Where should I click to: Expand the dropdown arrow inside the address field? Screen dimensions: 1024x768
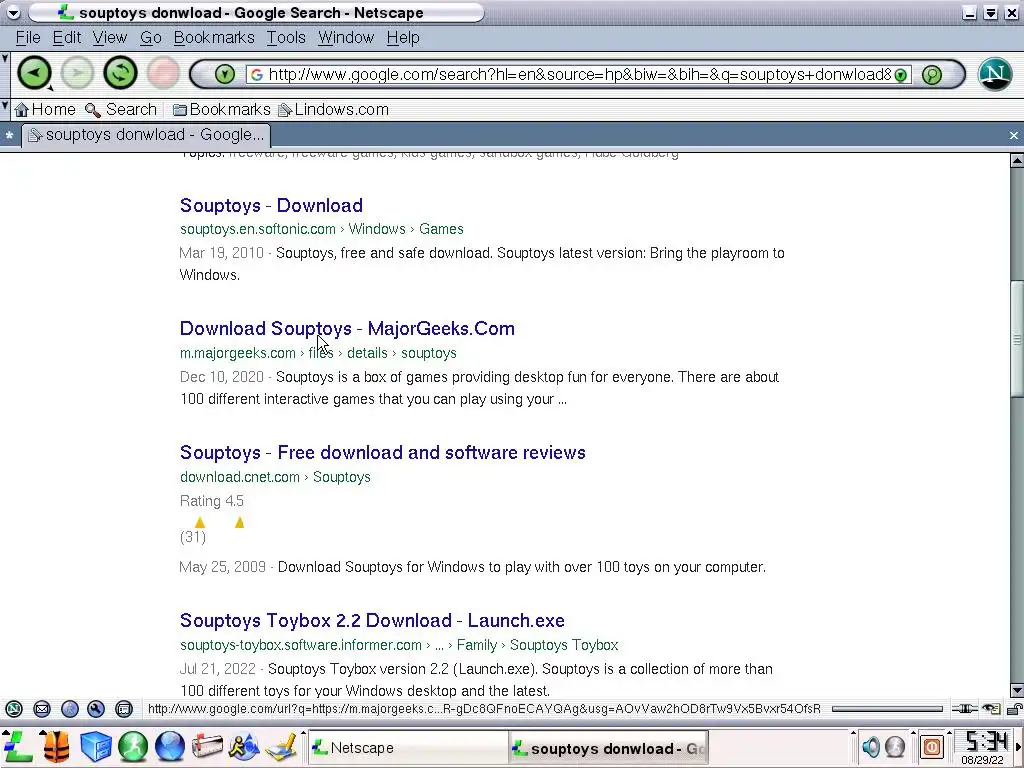click(x=901, y=75)
